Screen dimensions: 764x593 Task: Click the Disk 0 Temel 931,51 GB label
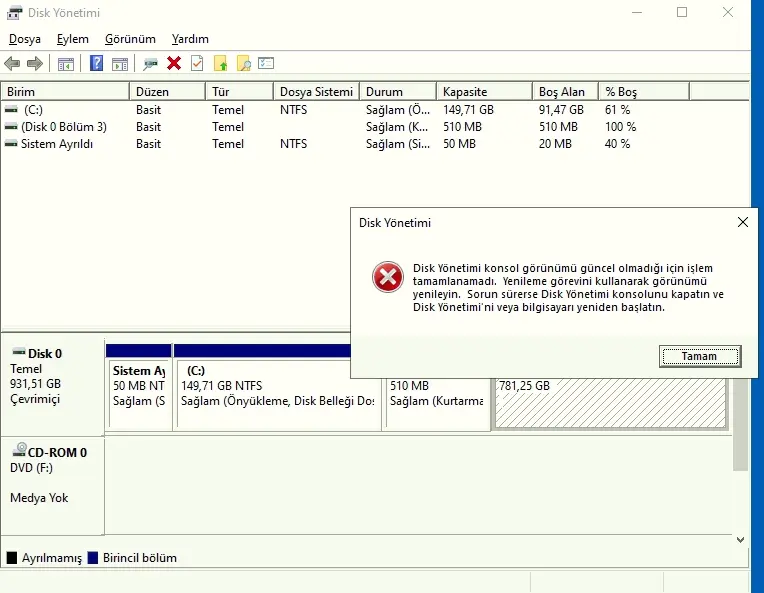click(52, 384)
